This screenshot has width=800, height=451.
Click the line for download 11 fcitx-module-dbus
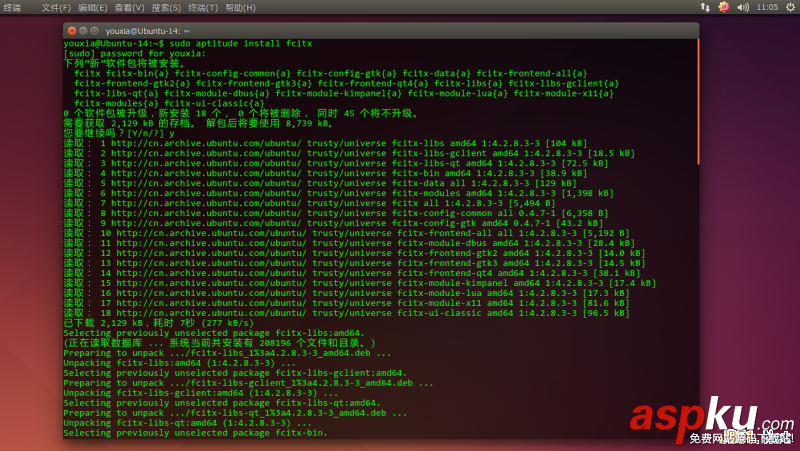(x=349, y=243)
